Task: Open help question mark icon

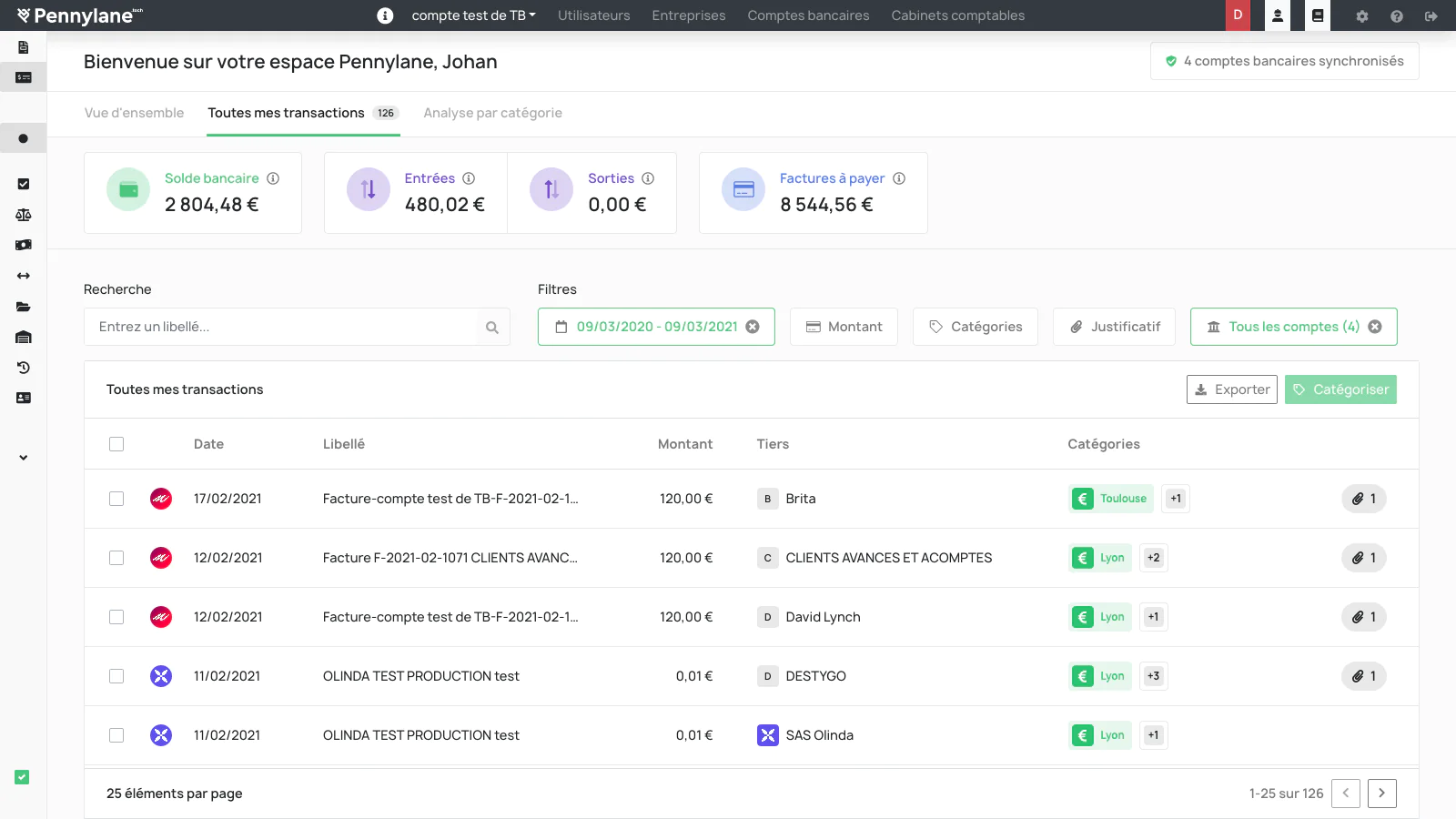Action: coord(1397,16)
